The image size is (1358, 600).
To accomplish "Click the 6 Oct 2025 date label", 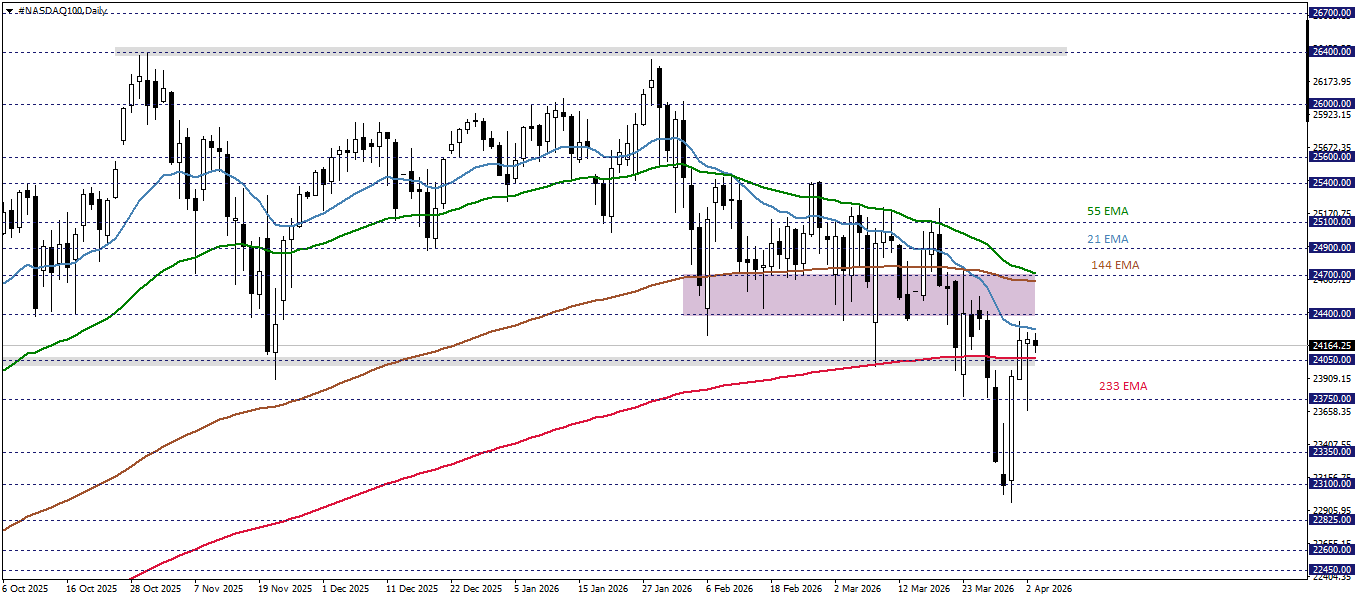I will (25, 590).
